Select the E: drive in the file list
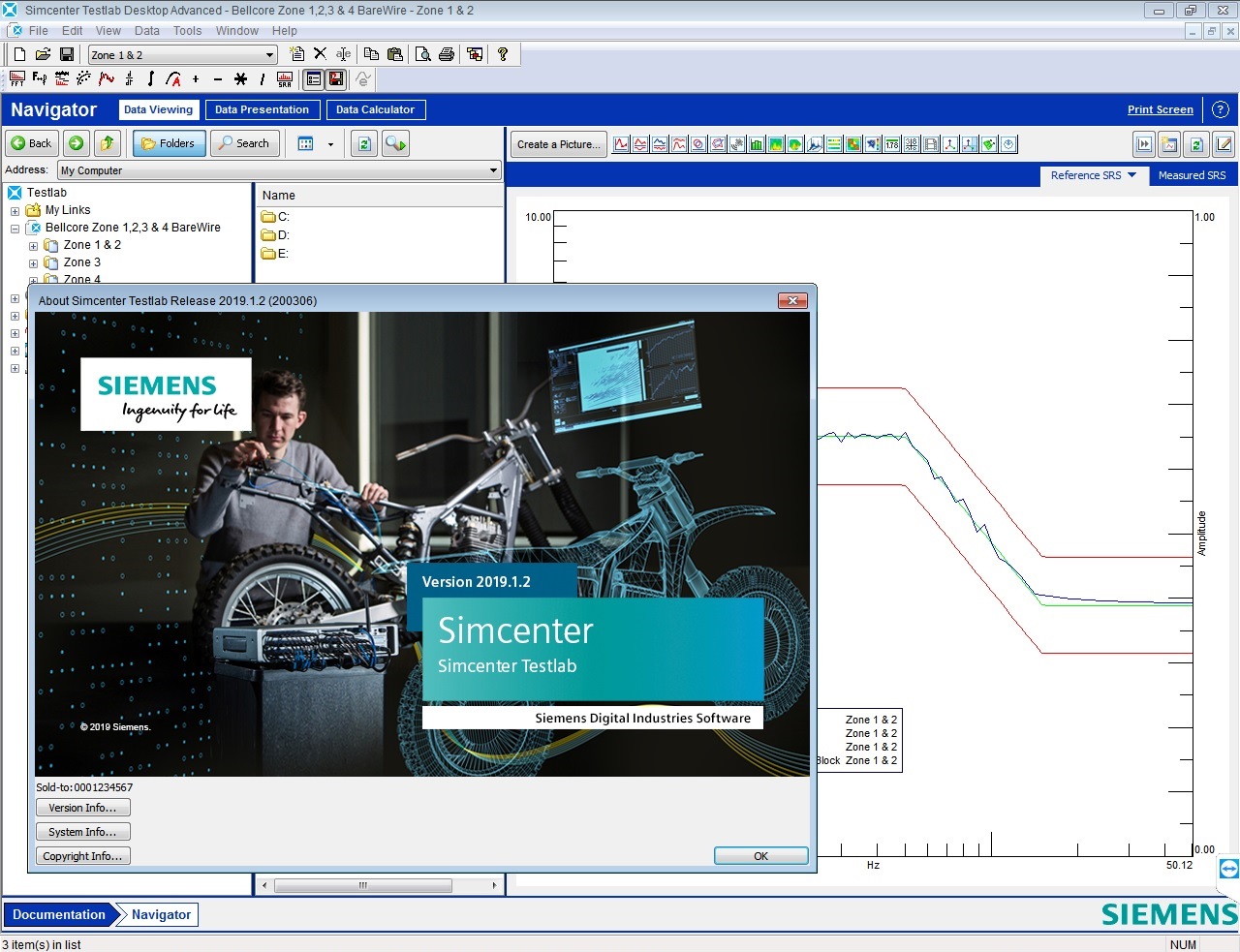The image size is (1240, 952). [x=275, y=254]
